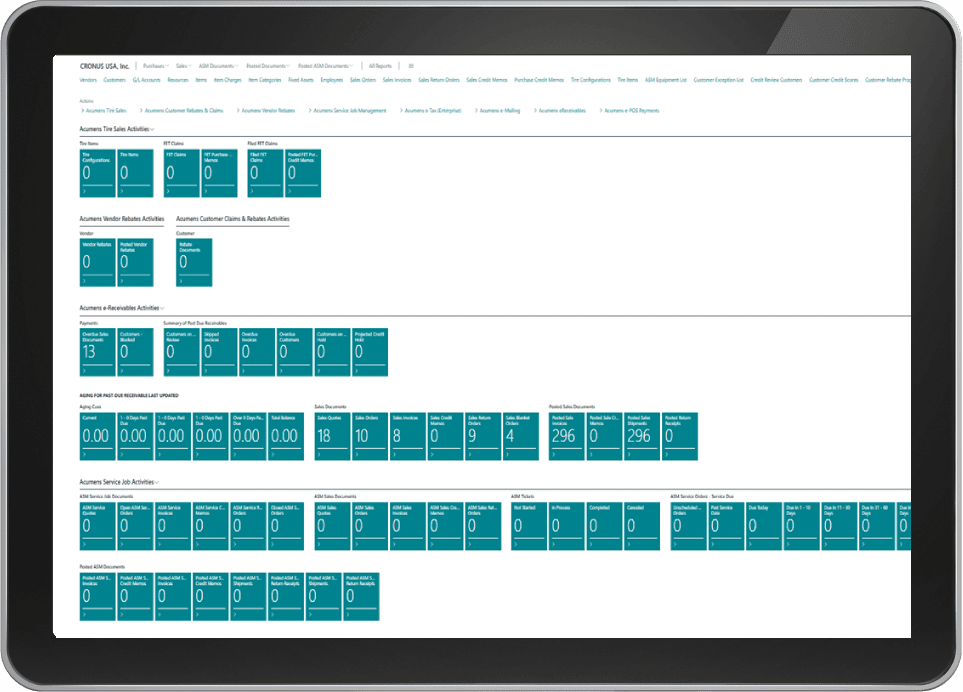Open the All Reports menu item
The height and width of the screenshot is (692, 963).
(380, 66)
